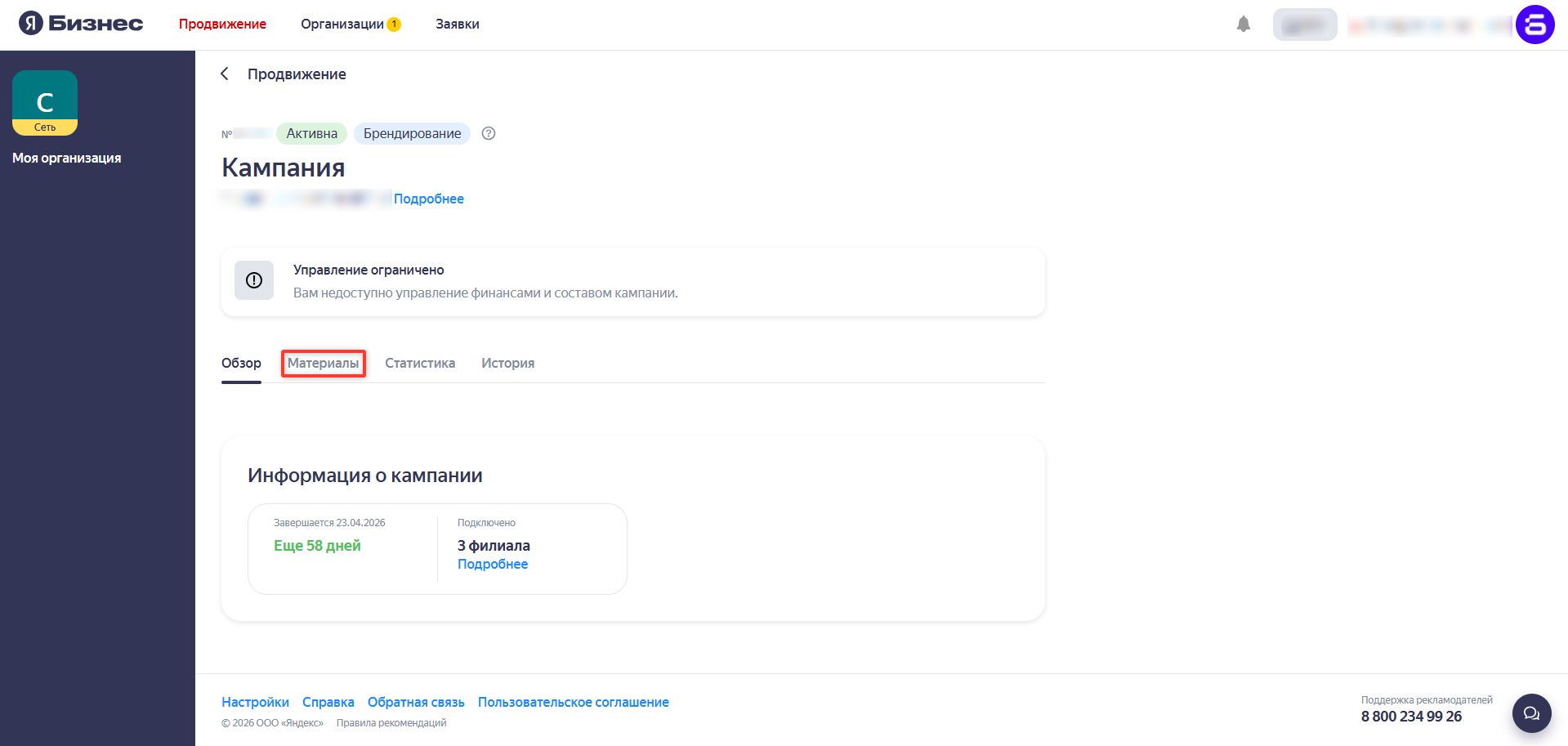The width and height of the screenshot is (1568, 746).
Task: Click the help question mark icon
Action: click(x=489, y=134)
